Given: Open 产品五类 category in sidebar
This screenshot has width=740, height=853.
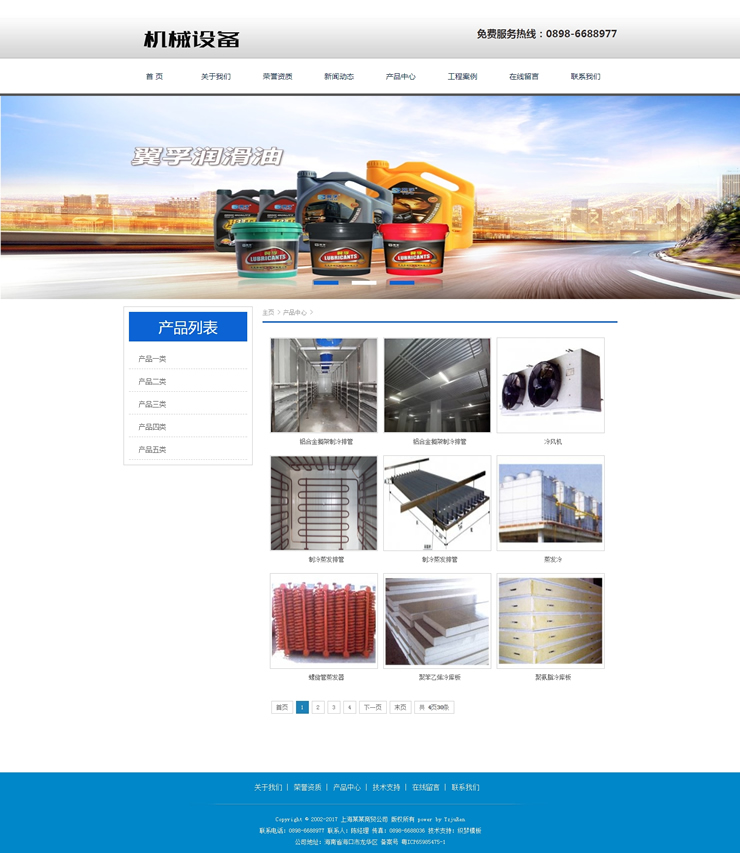Looking at the screenshot, I should click(x=153, y=450).
